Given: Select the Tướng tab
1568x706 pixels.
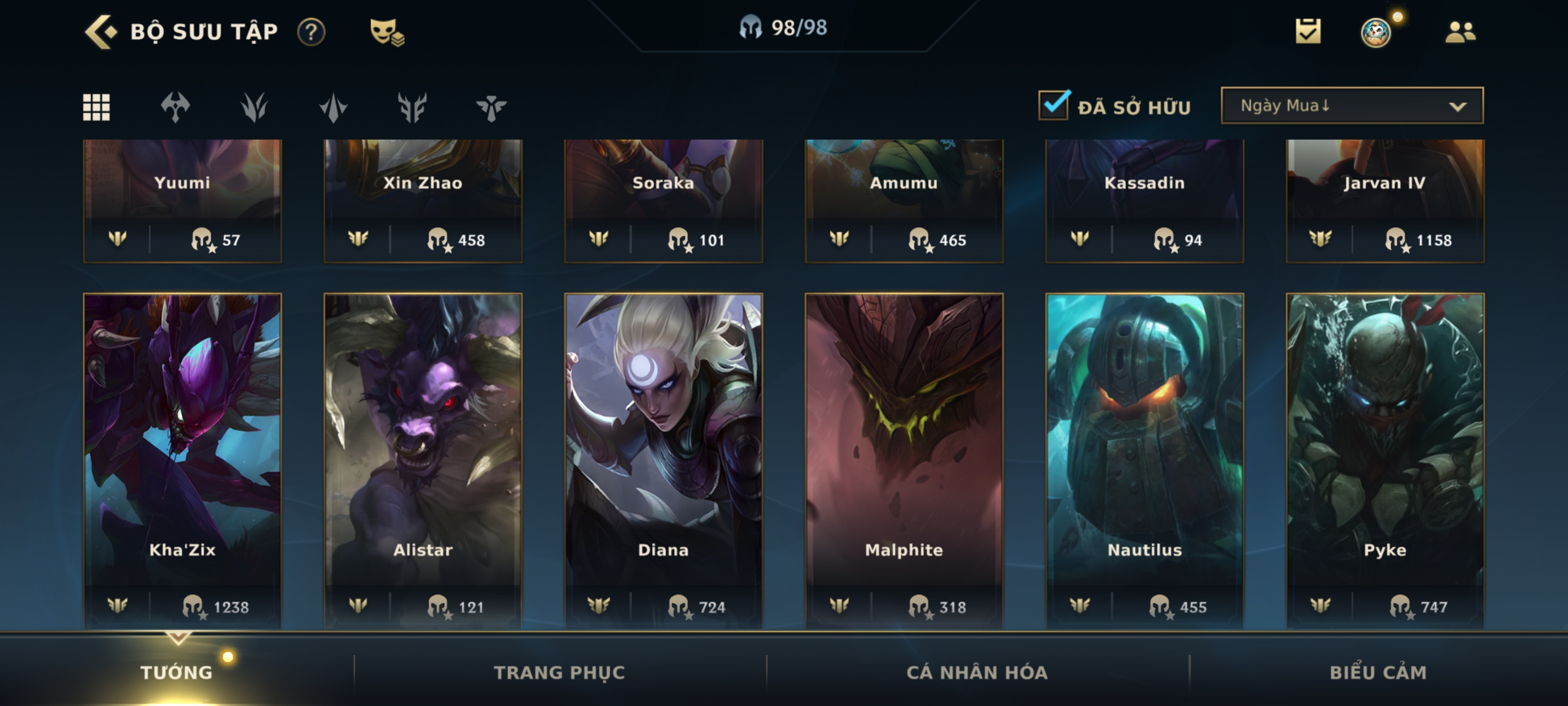Looking at the screenshot, I should [x=176, y=672].
